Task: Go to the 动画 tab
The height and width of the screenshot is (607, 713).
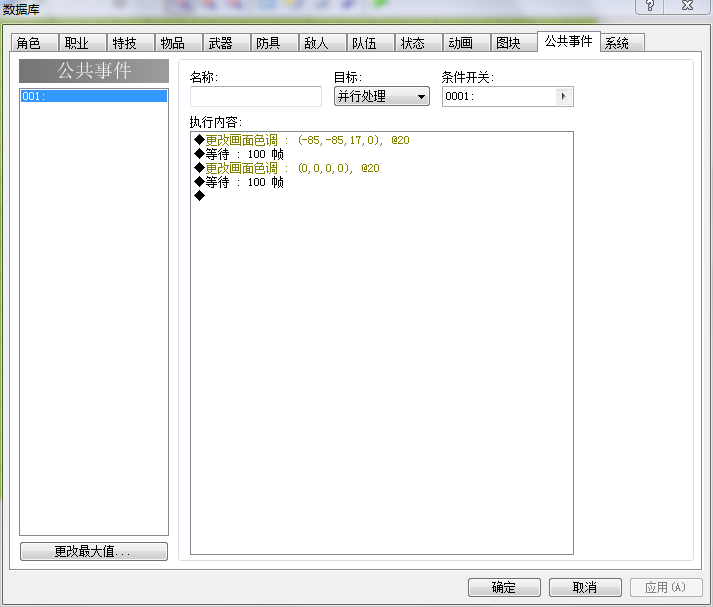Action: click(467, 43)
